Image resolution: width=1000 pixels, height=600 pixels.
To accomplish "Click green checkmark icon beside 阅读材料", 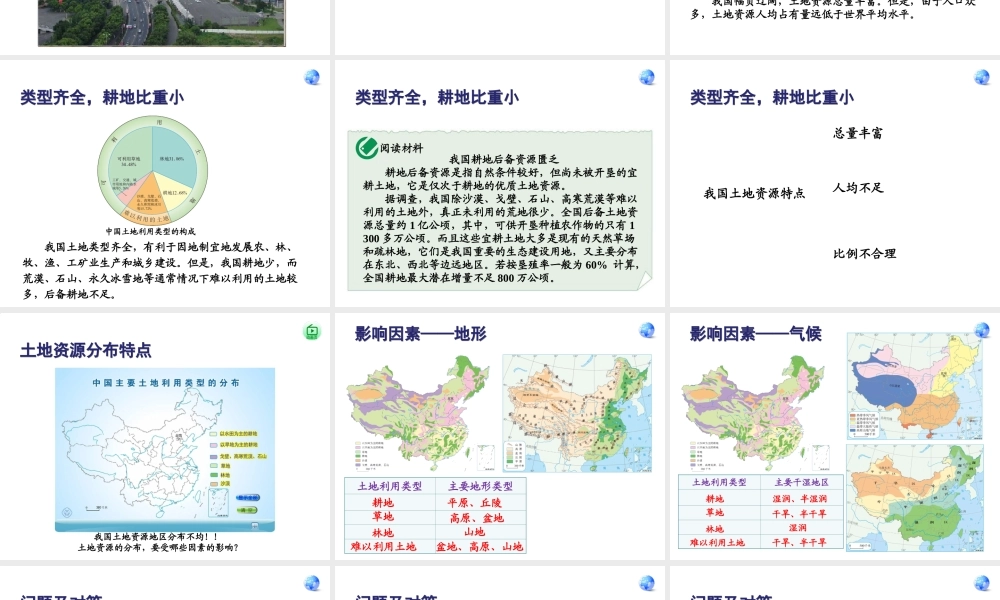I will (367, 147).
